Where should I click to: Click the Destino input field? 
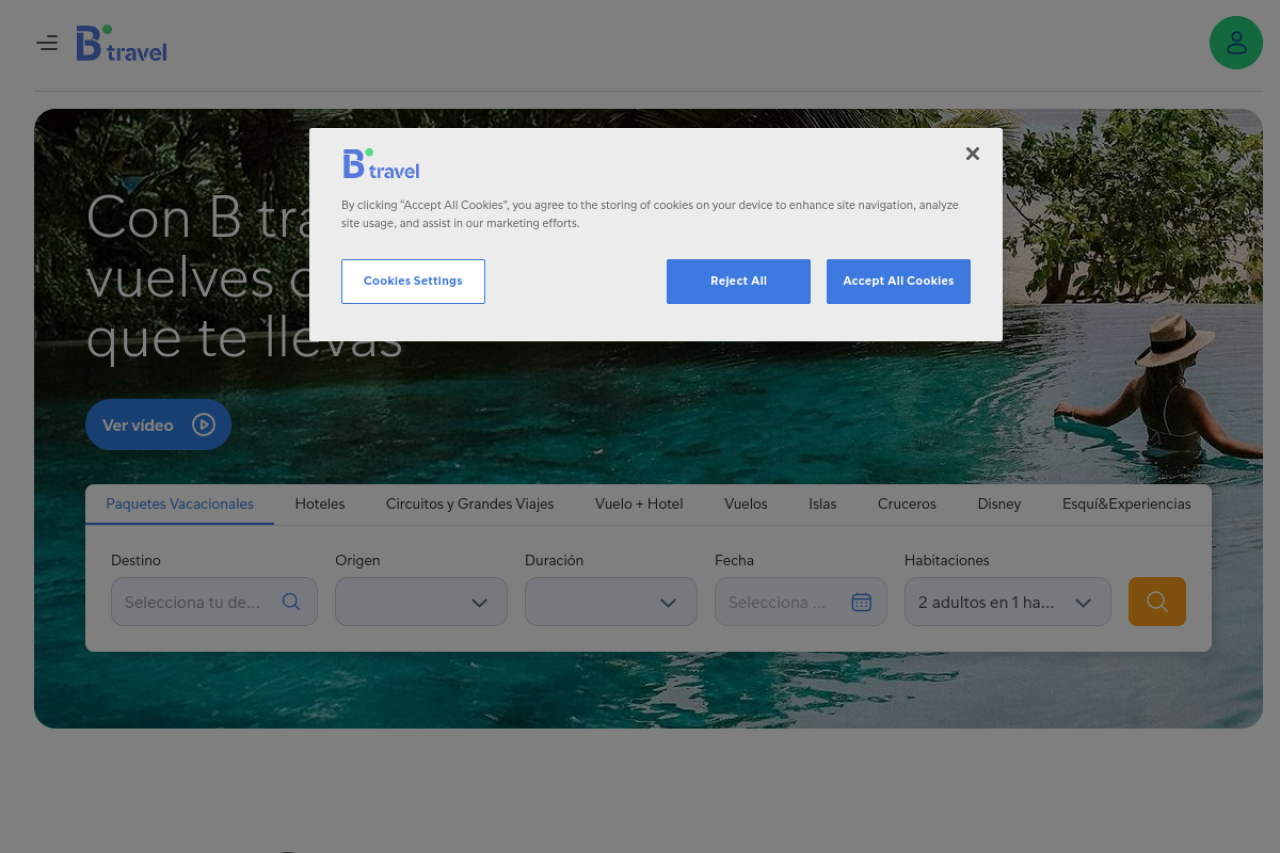(x=193, y=602)
